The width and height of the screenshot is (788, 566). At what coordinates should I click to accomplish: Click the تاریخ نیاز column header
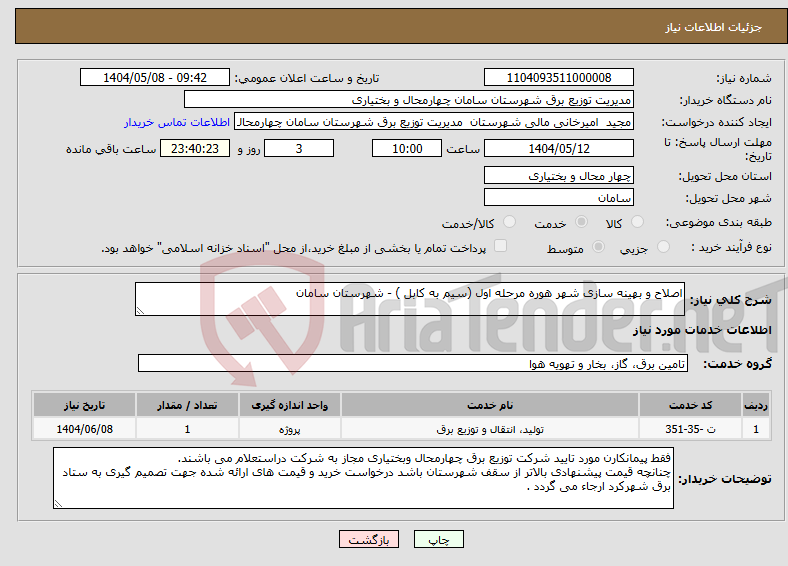click(x=84, y=405)
